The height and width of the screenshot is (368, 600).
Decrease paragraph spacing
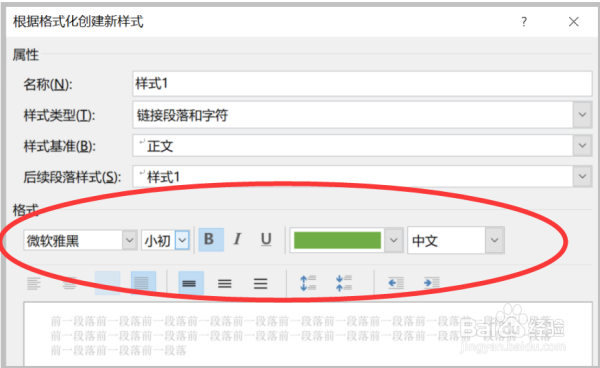tap(344, 283)
